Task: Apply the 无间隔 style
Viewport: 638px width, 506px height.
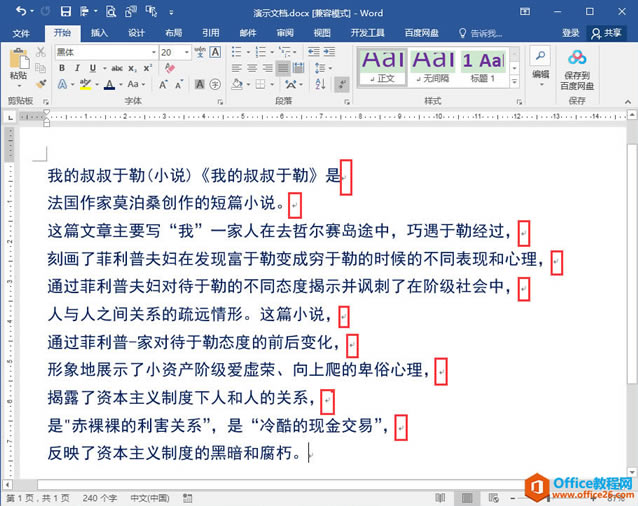Action: pyautogui.click(x=433, y=68)
